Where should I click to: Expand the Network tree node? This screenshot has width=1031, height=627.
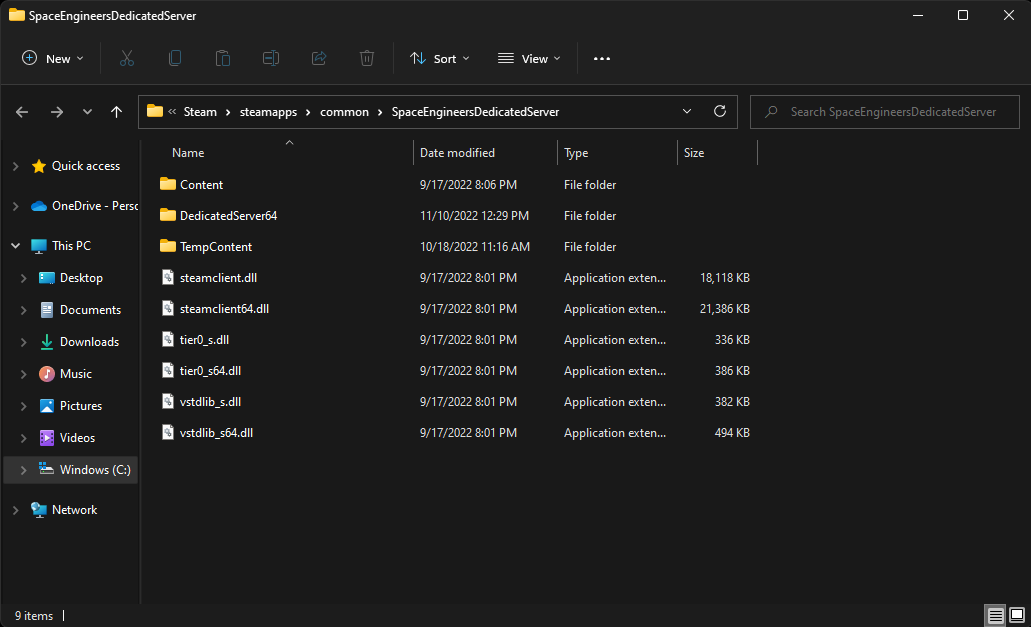click(16, 510)
